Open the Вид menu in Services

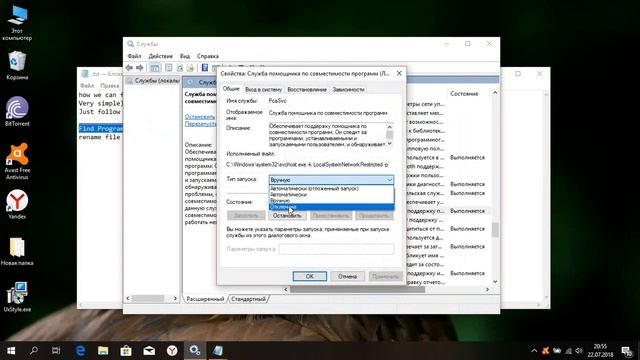[185, 56]
